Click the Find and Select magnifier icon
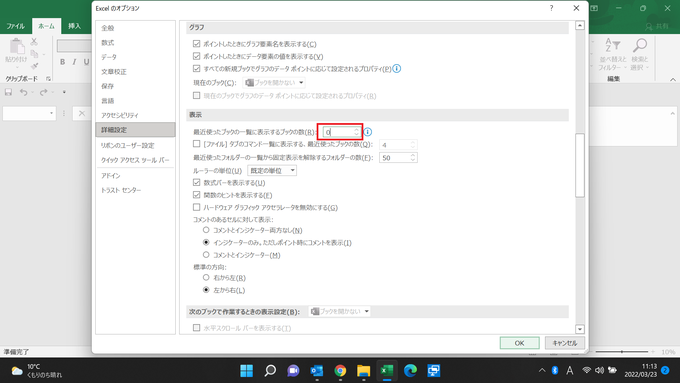Viewport: 680px width, 383px height. coord(640,45)
